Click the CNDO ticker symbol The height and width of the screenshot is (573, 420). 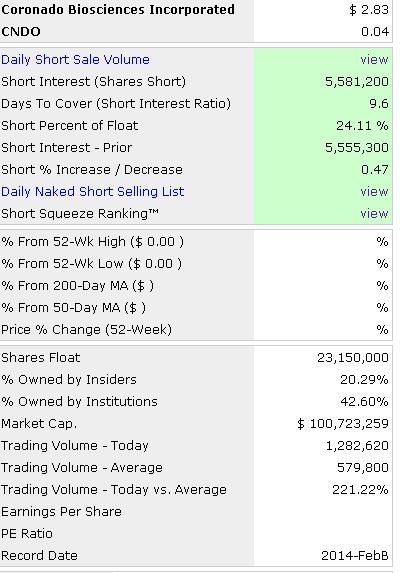click(21, 31)
